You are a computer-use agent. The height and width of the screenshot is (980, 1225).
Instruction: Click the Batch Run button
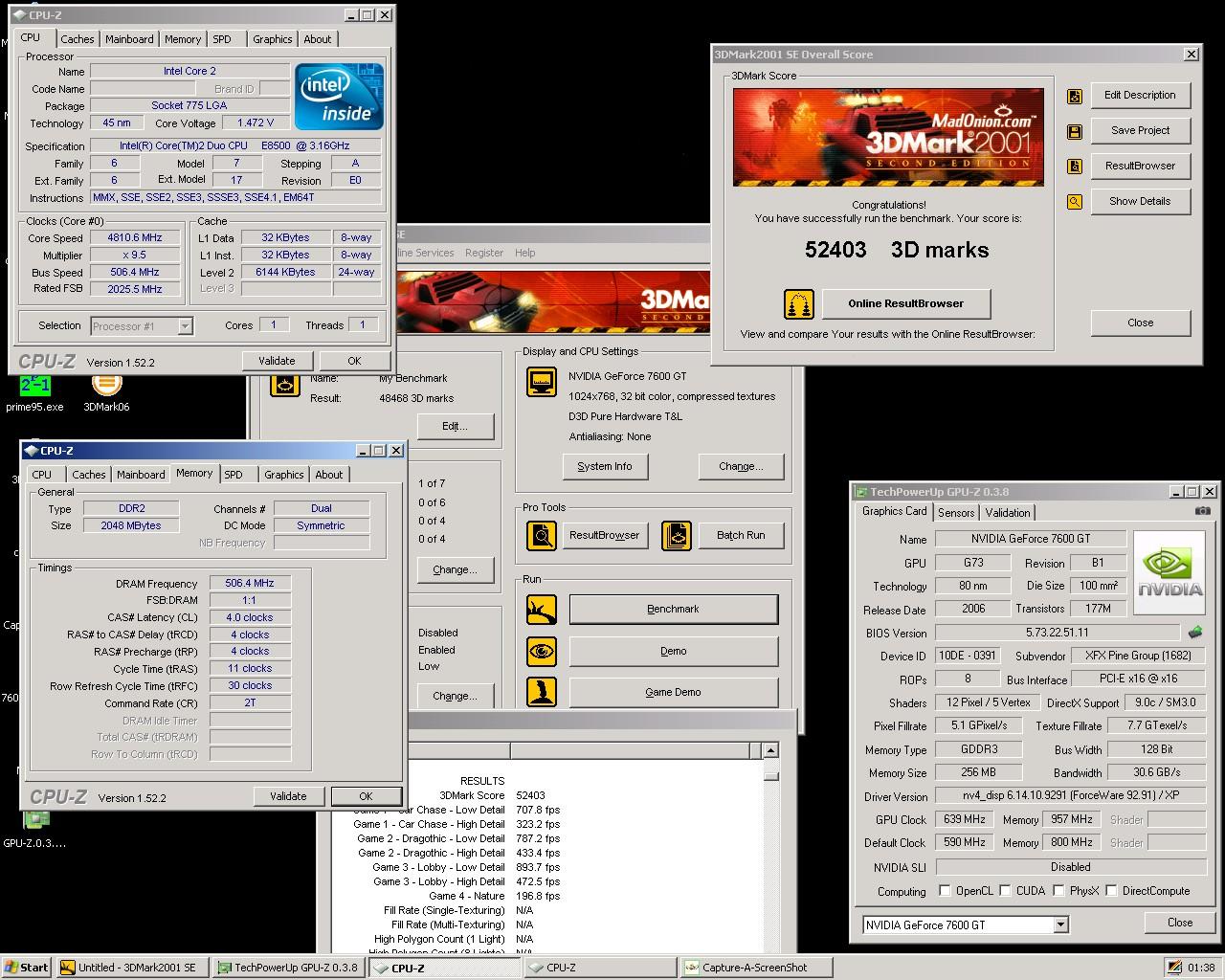point(741,535)
